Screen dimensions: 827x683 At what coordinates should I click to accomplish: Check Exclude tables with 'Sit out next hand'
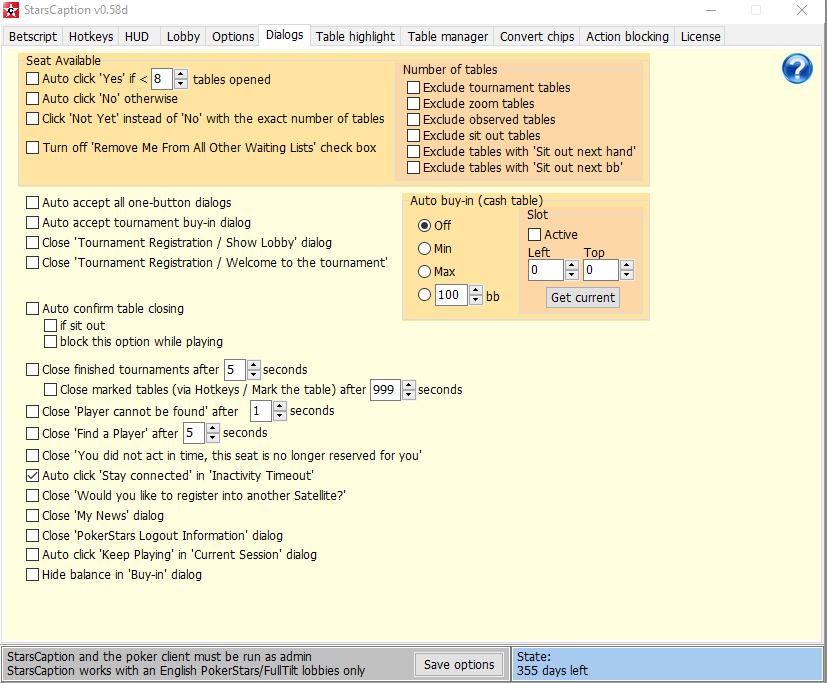click(x=414, y=151)
